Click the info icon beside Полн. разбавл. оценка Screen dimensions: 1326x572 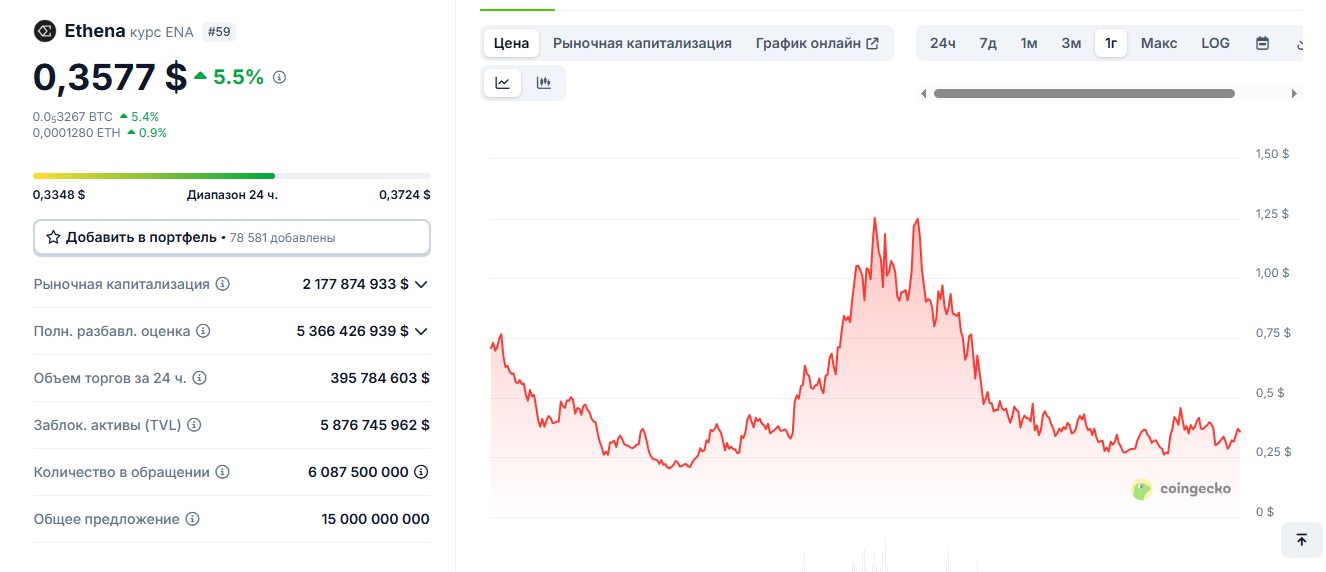click(x=203, y=330)
